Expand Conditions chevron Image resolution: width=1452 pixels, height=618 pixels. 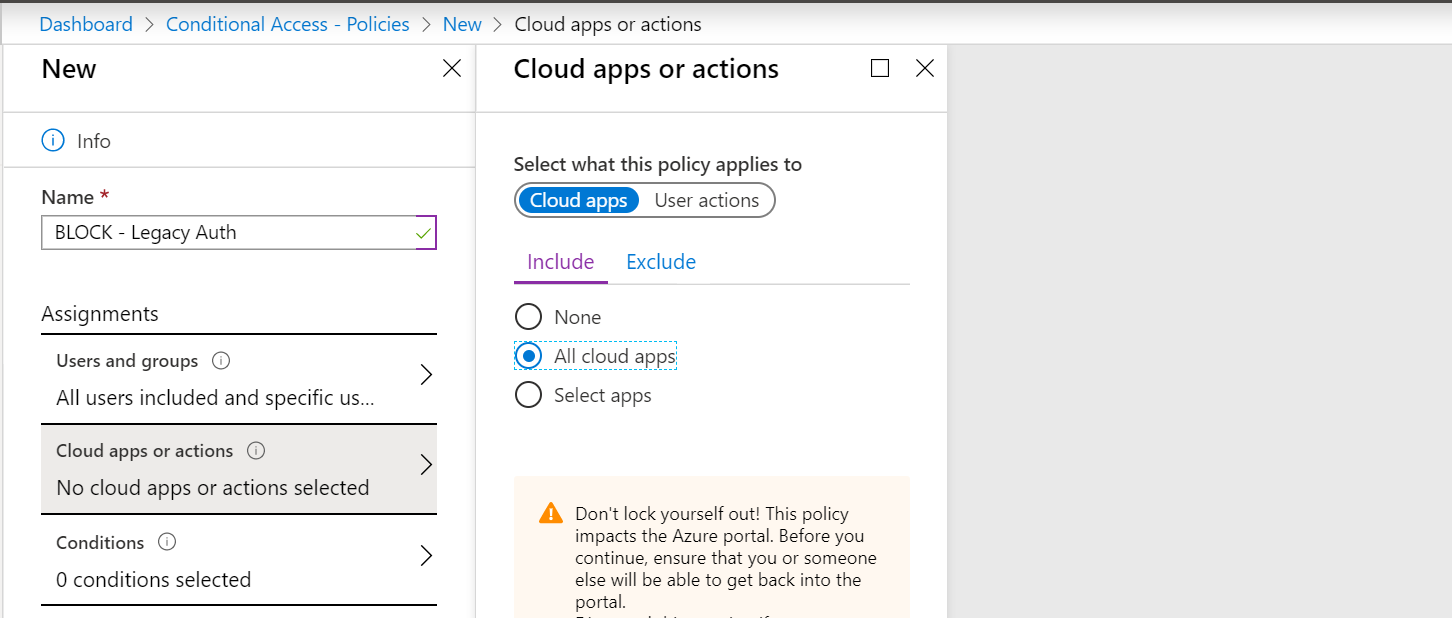point(426,556)
